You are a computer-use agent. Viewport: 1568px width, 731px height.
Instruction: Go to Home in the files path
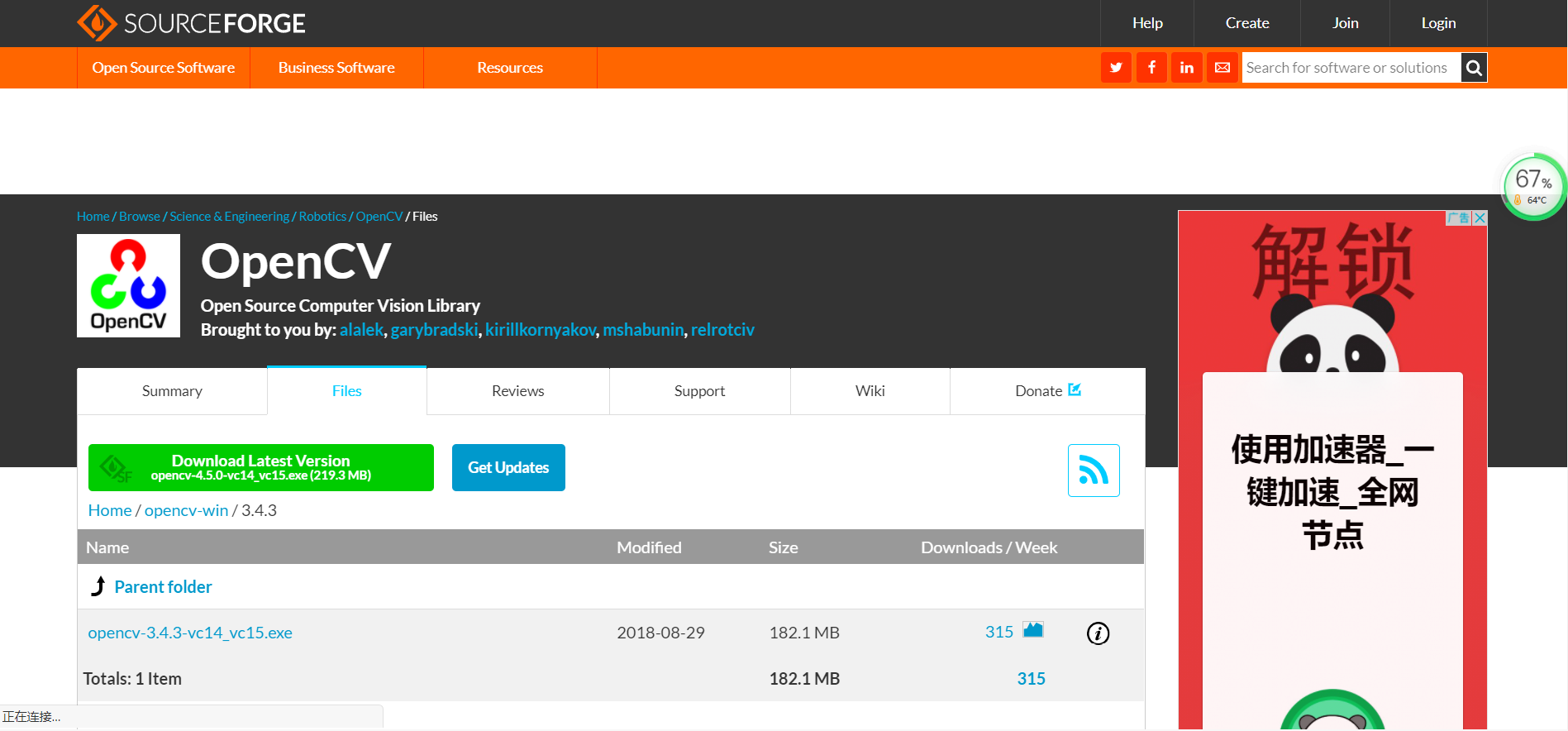tap(110, 510)
